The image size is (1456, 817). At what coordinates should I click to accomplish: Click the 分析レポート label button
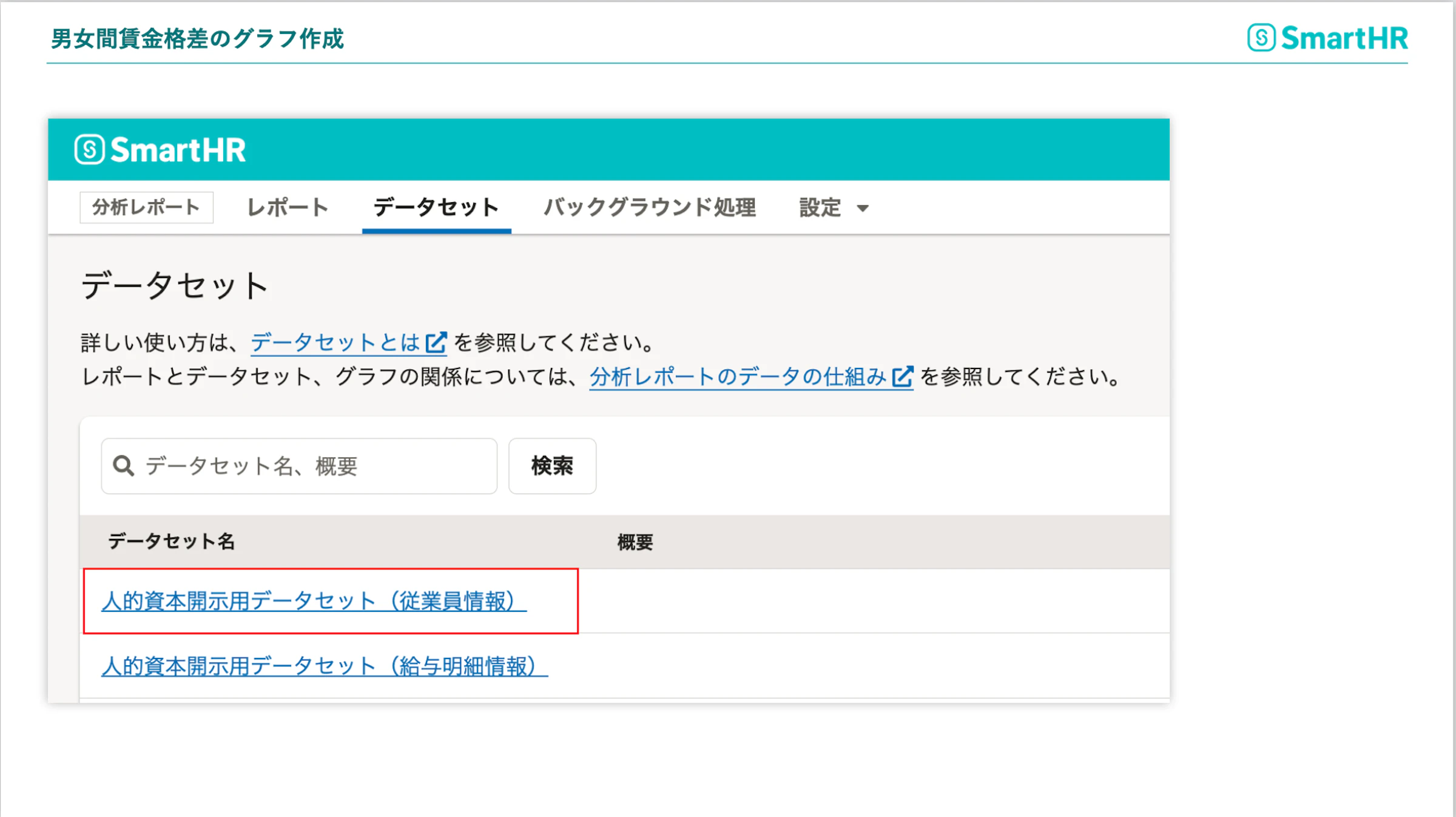[x=146, y=208]
